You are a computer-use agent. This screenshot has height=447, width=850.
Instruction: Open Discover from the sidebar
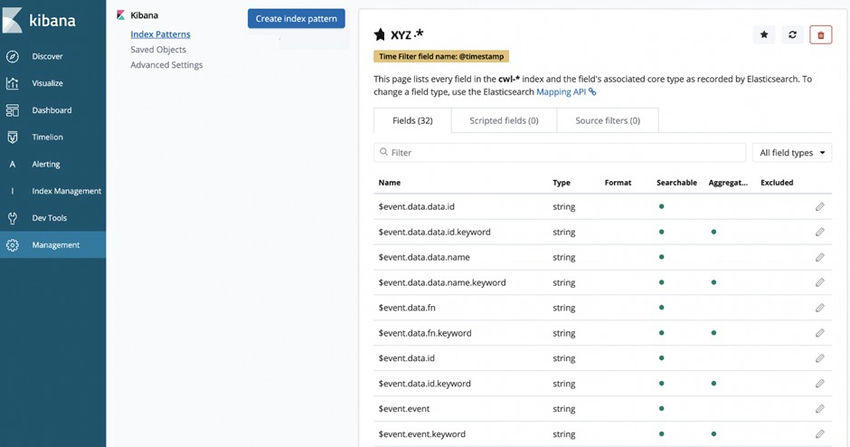47,57
